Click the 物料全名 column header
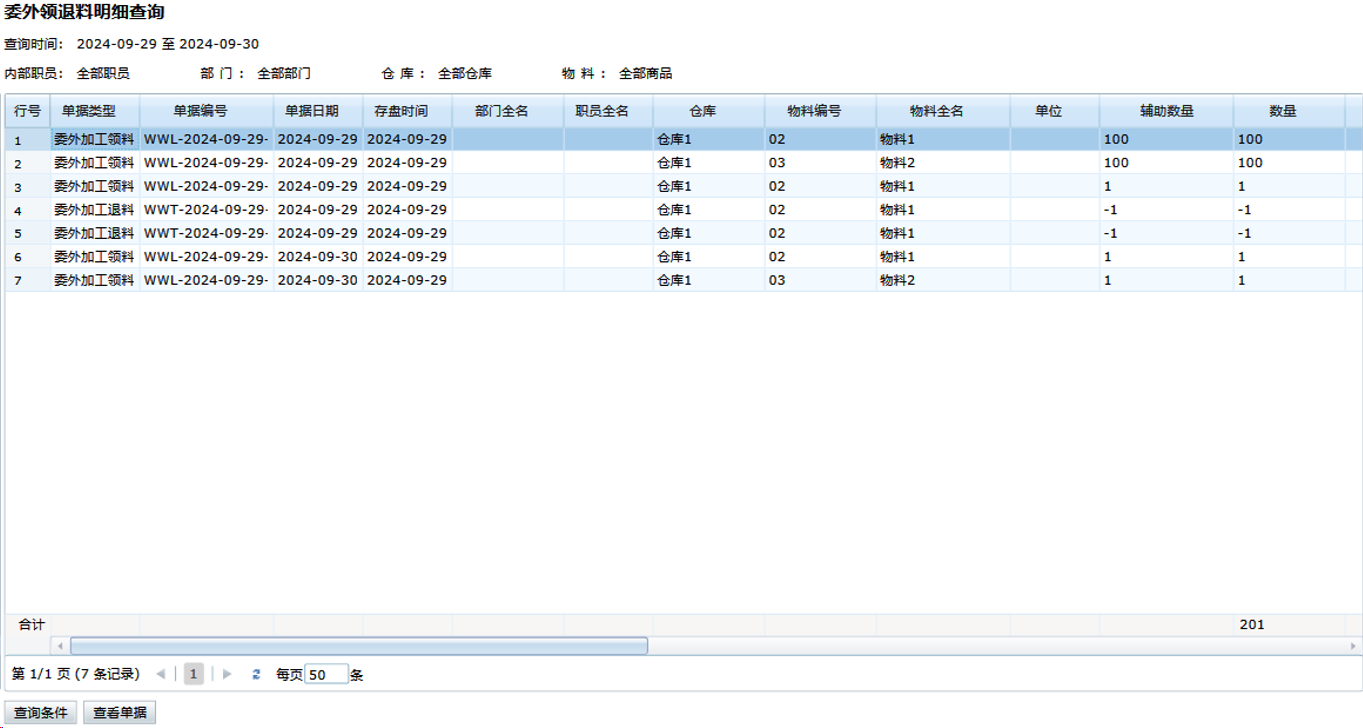Image resolution: width=1363 pixels, height=728 pixels. click(x=936, y=111)
